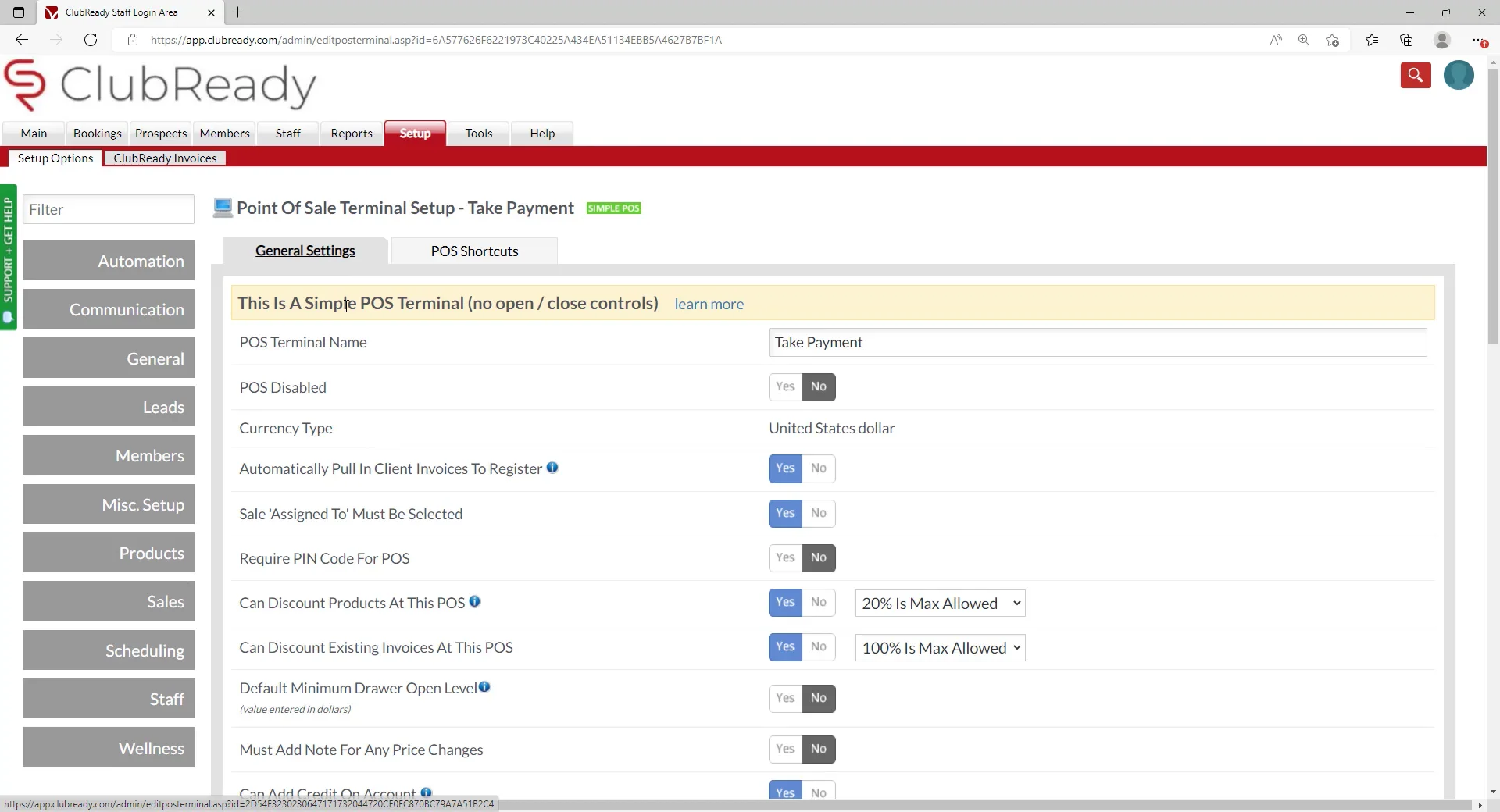Open the user profile avatar
1500x812 pixels.
point(1459,76)
